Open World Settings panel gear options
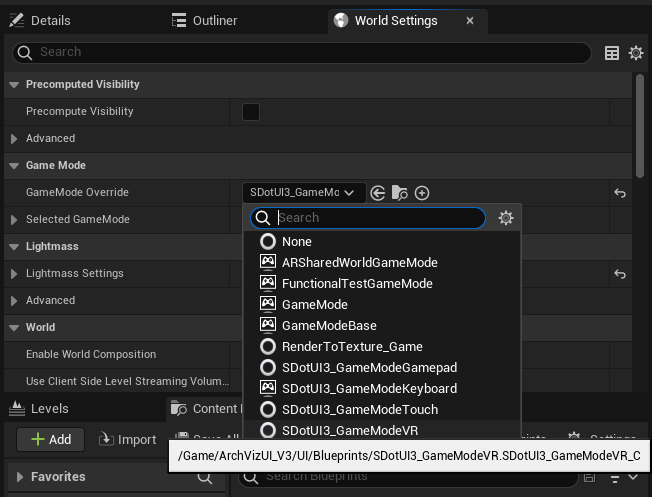Viewport: 652px width, 497px height. pyautogui.click(x=636, y=53)
